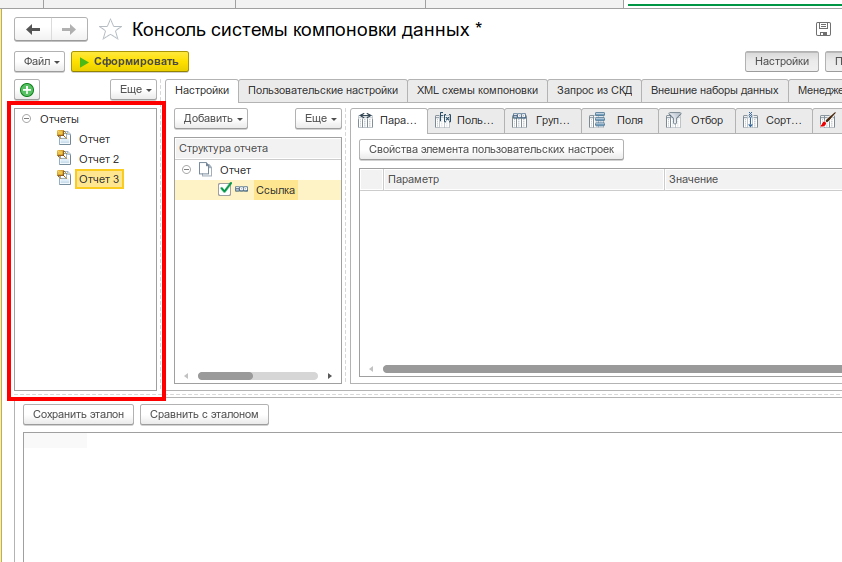The width and height of the screenshot is (842, 562).
Task: Click Свойства элемента пользовательских настроек button
Action: click(491, 150)
